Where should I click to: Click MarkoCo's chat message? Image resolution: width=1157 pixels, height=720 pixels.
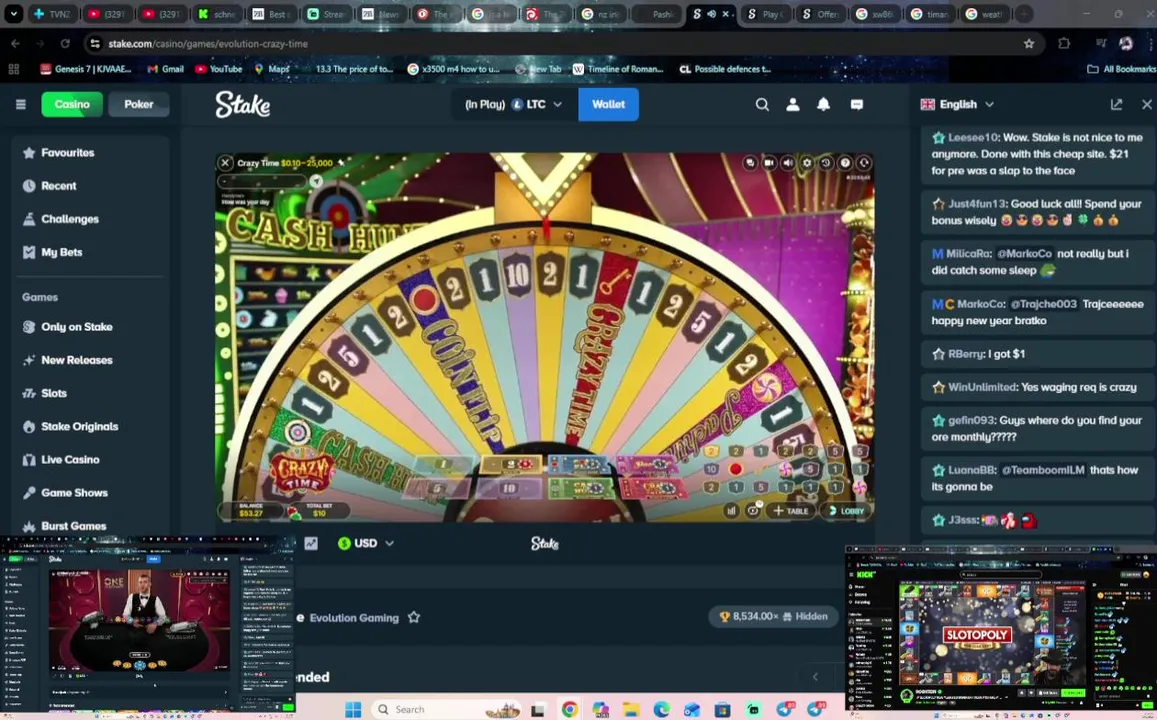(x=1037, y=312)
